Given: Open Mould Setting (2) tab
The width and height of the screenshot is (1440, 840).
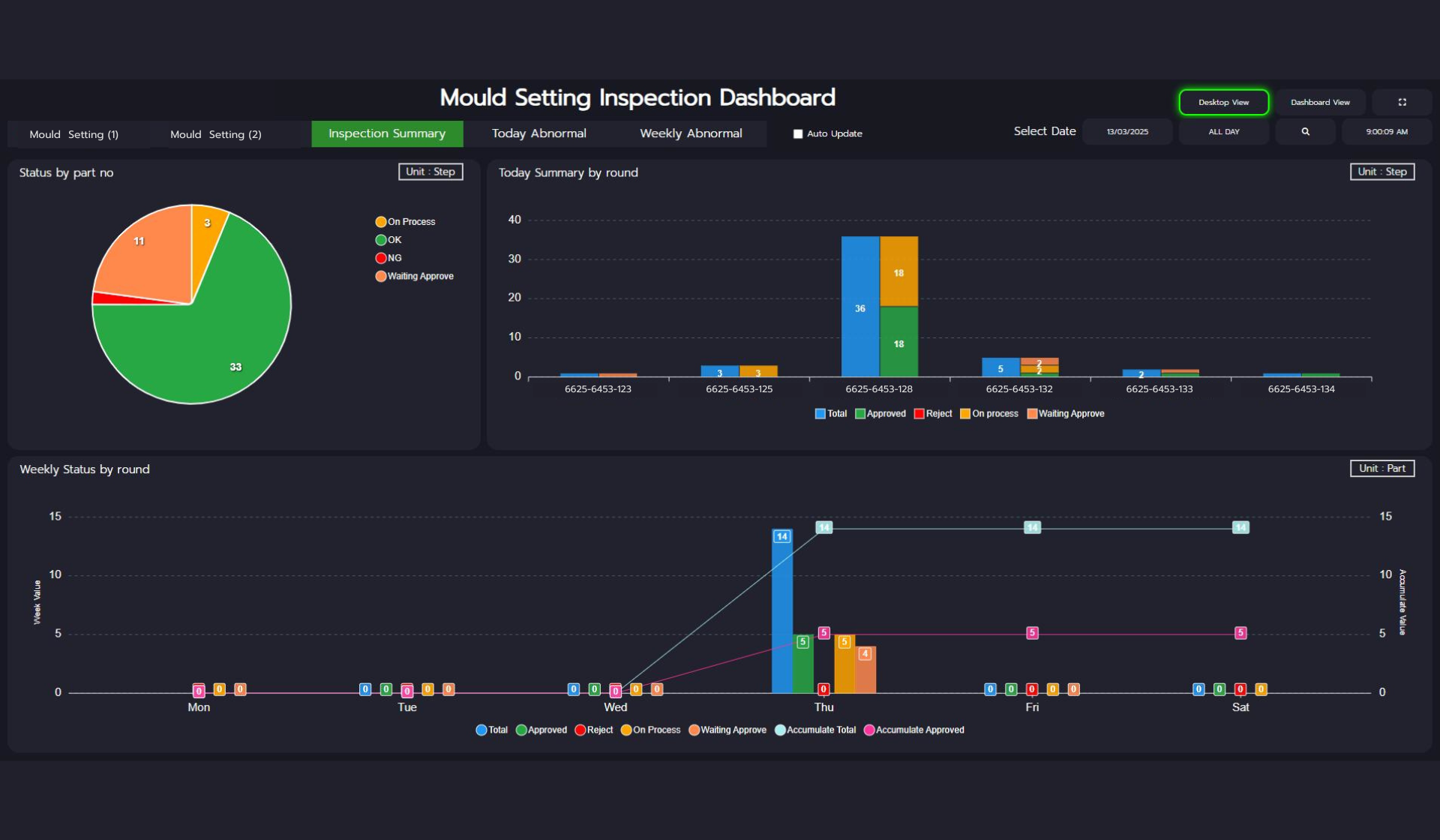Looking at the screenshot, I should 215,134.
